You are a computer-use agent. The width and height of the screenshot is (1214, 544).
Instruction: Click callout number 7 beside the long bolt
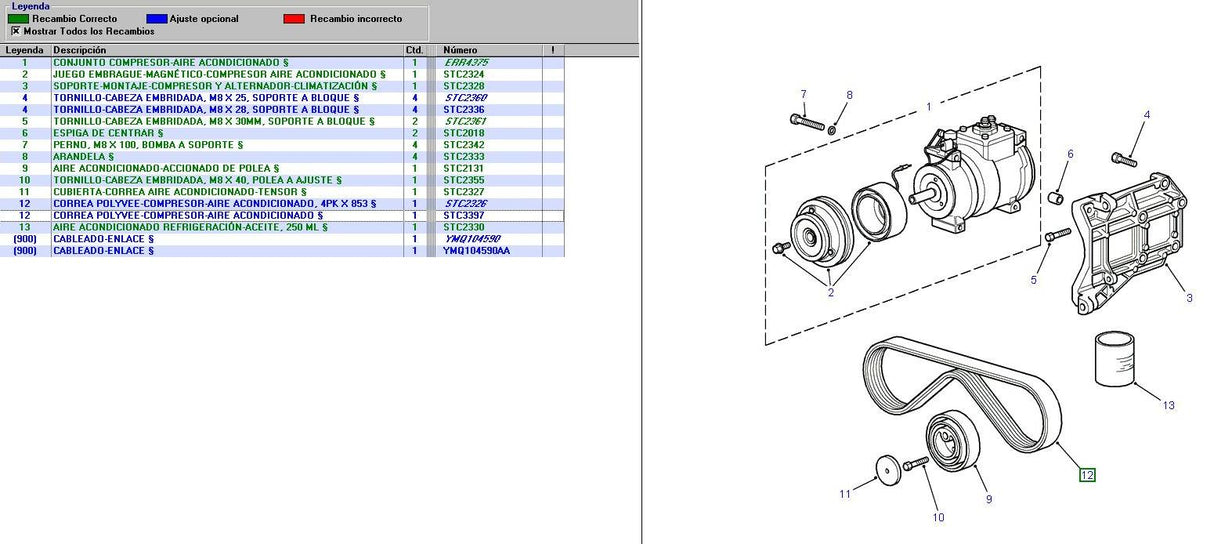coord(803,94)
